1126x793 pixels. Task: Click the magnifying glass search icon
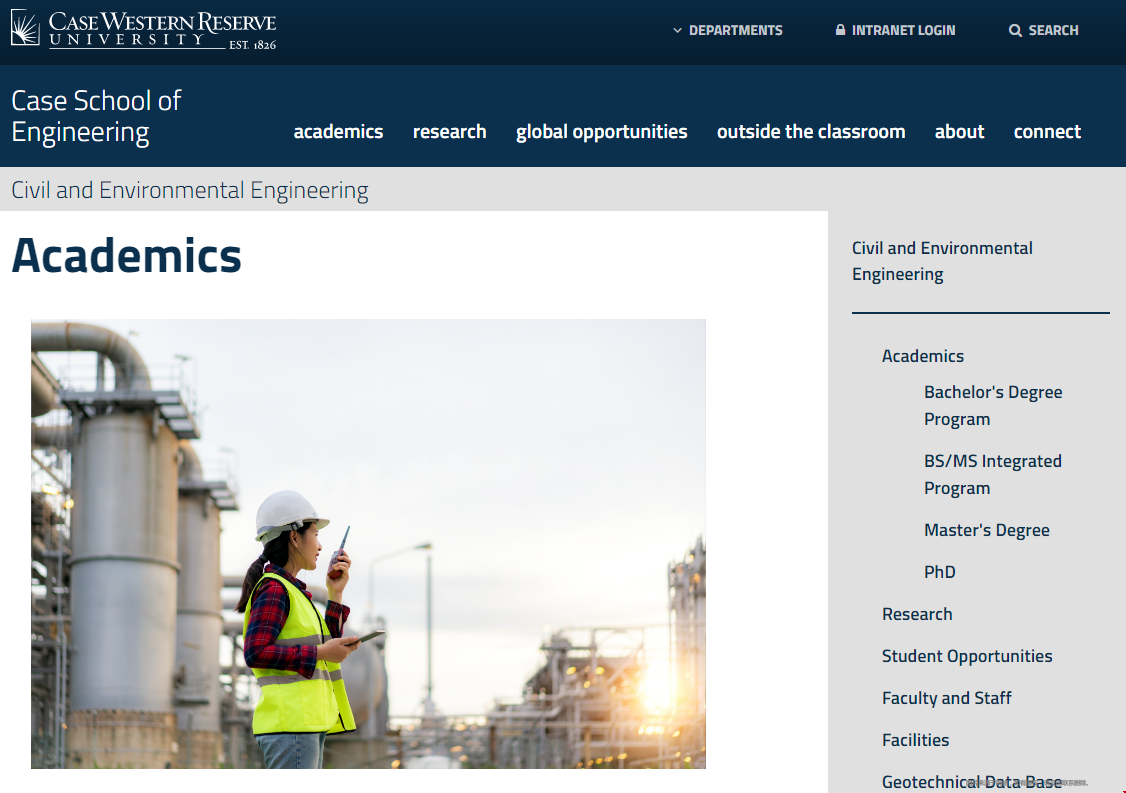tap(1015, 31)
